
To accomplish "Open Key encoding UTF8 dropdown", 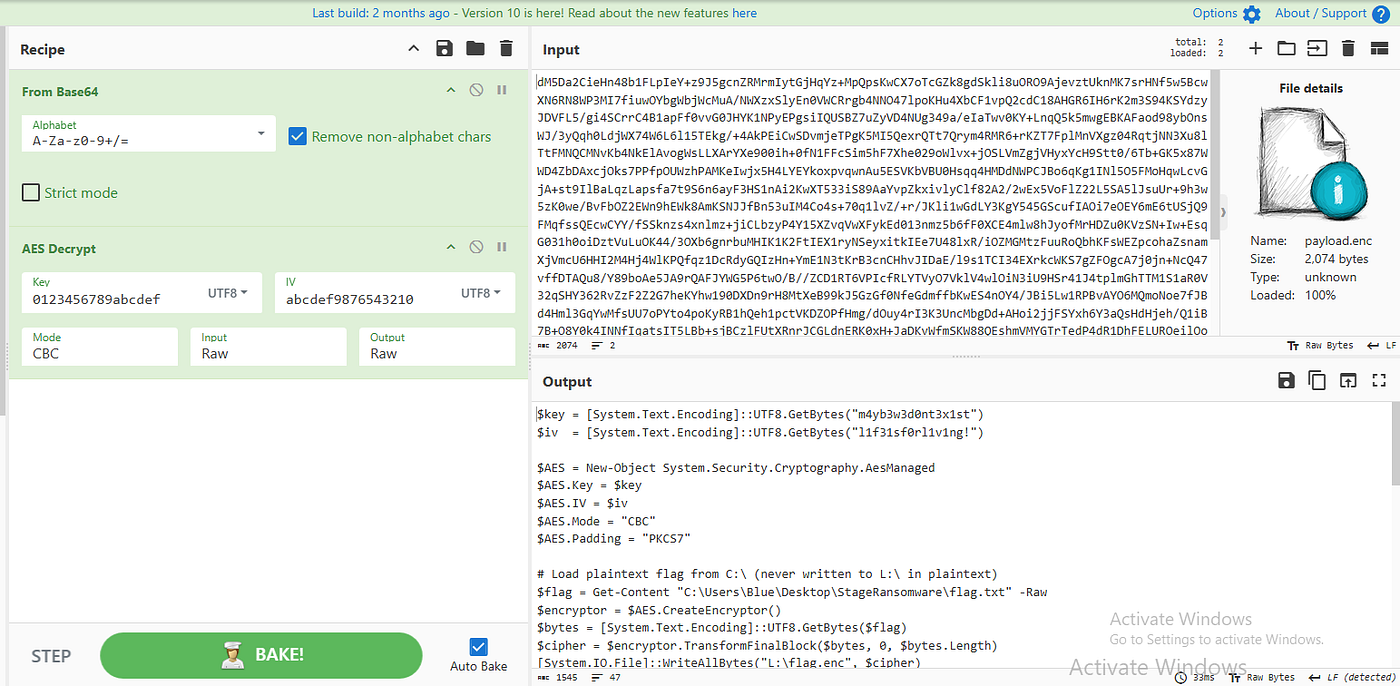I will tap(228, 293).
